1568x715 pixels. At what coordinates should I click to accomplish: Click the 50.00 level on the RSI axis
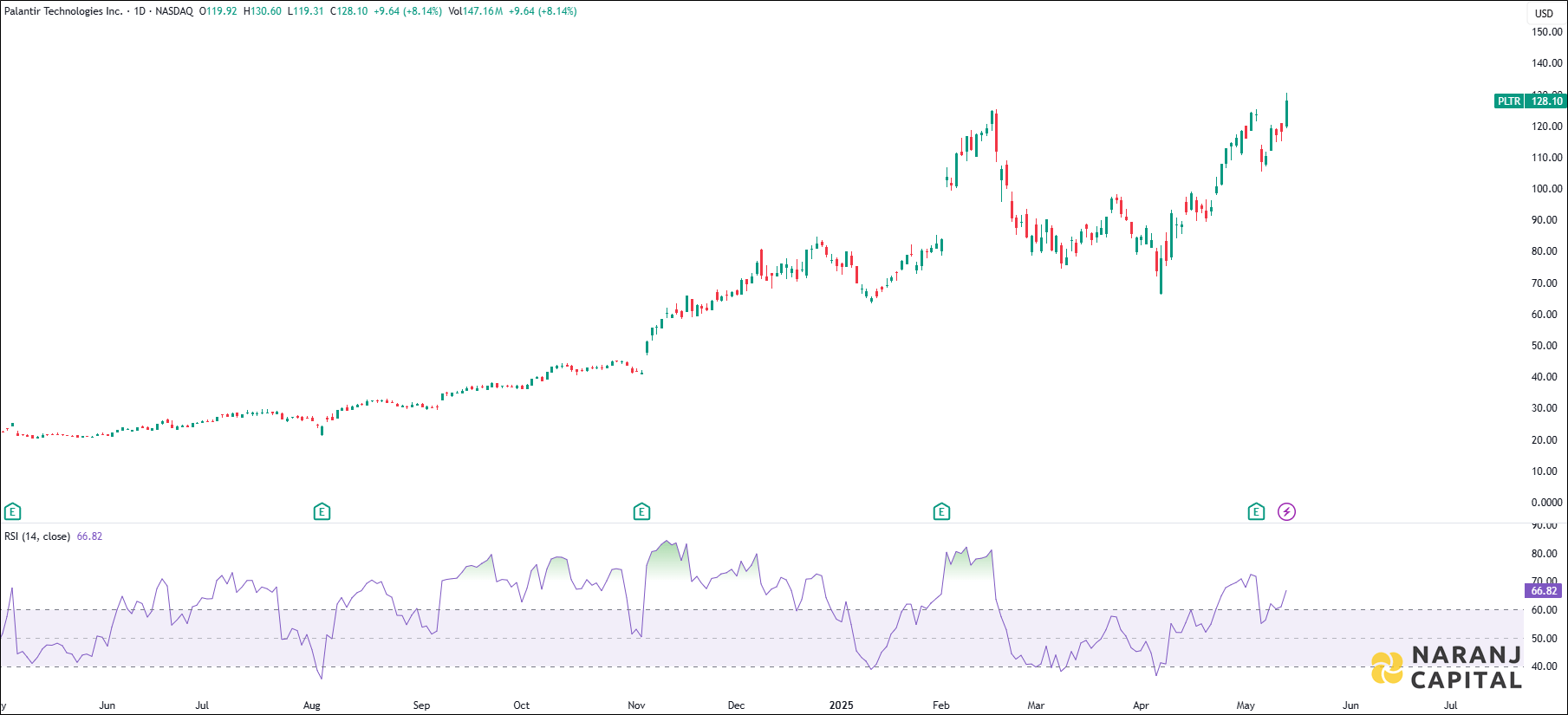click(x=1544, y=639)
